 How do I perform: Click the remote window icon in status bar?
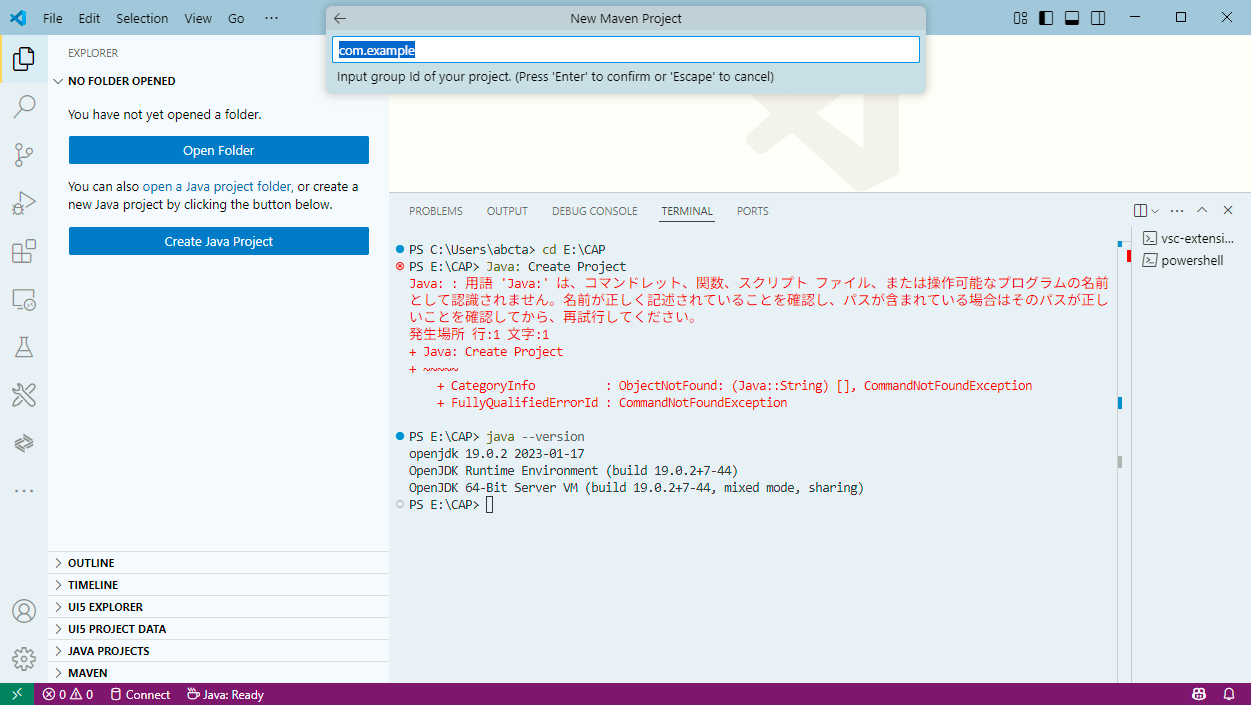click(17, 694)
